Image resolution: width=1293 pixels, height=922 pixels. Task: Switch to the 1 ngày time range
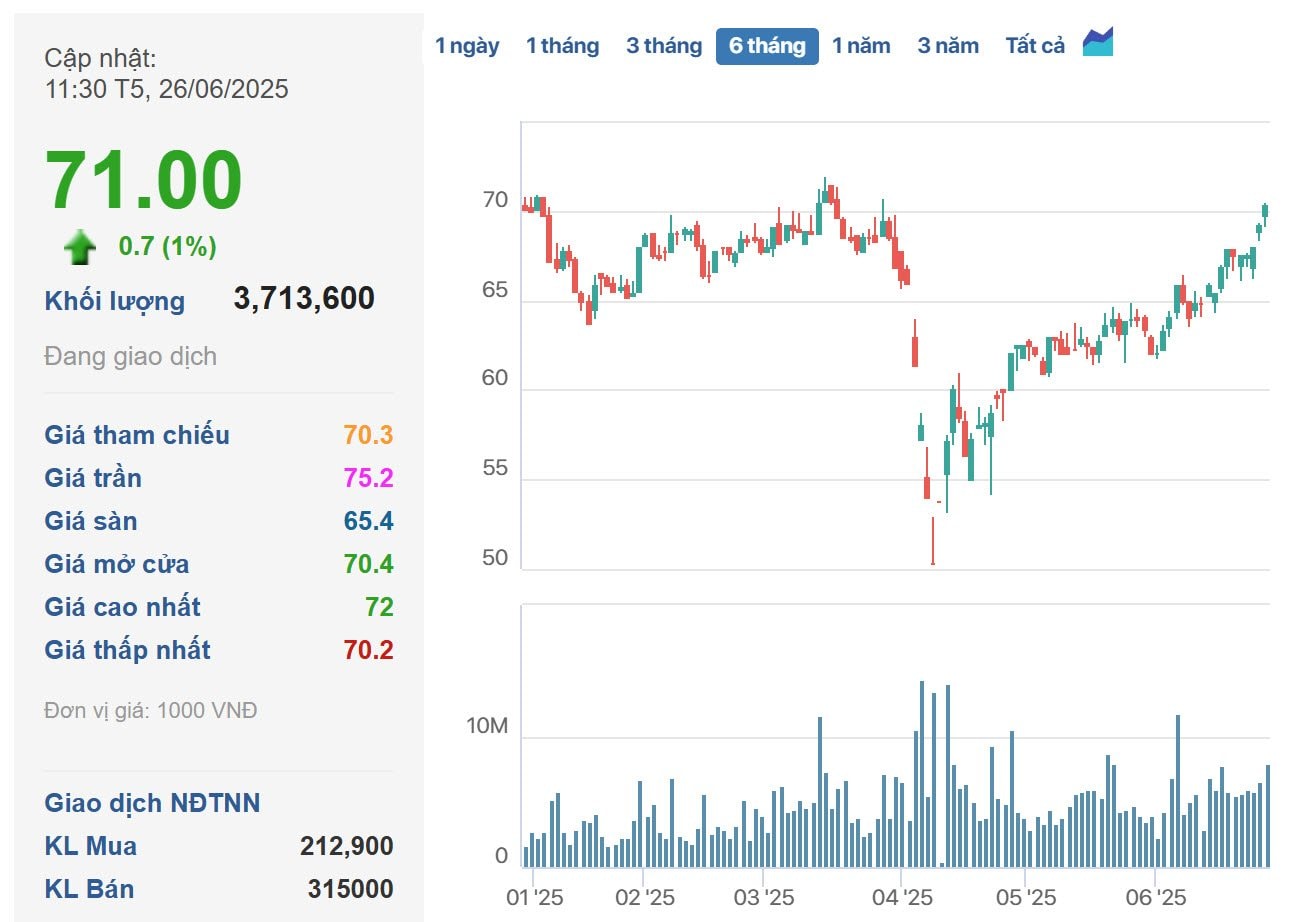point(467,46)
